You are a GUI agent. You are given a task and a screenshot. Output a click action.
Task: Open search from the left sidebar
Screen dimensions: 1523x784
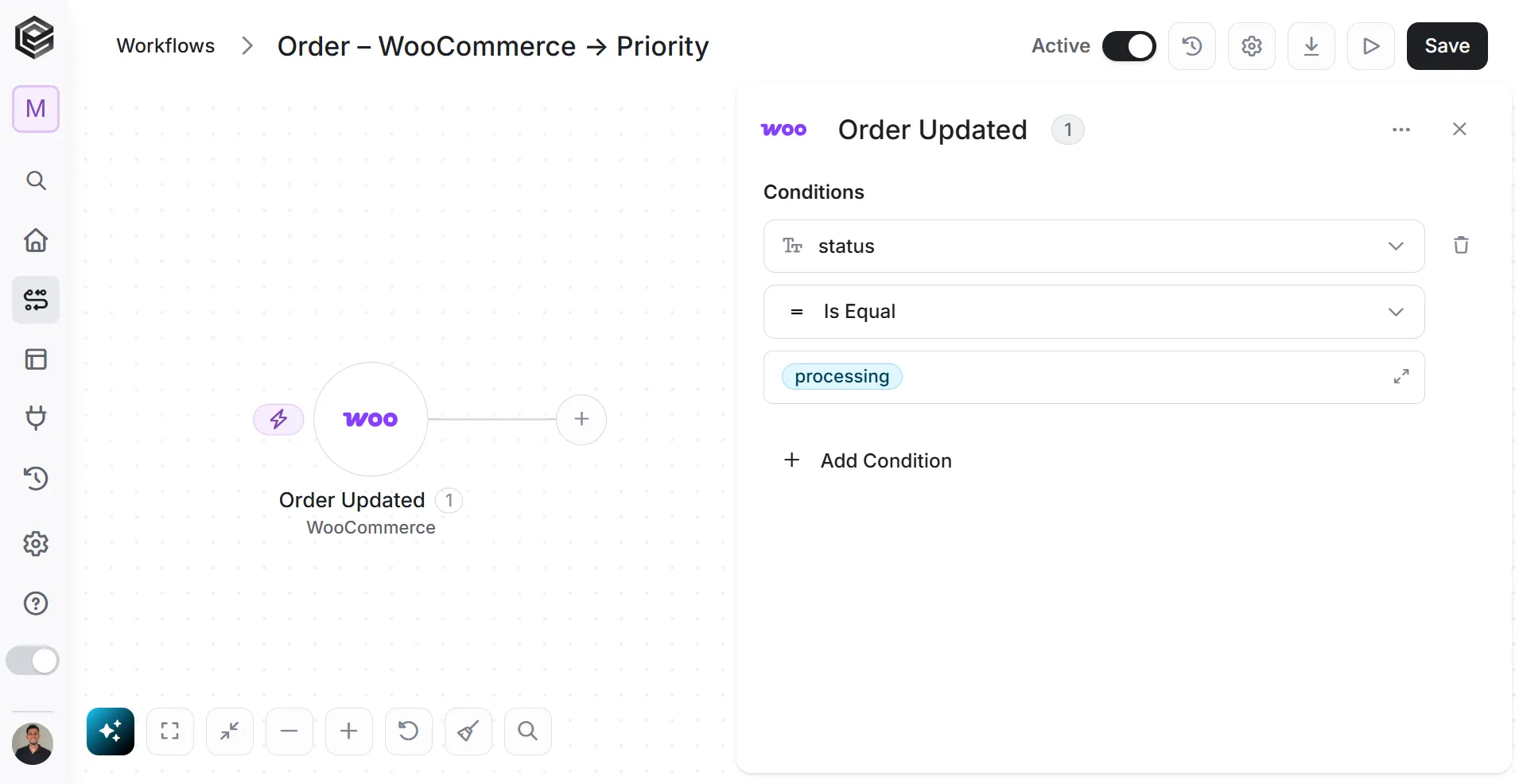coord(36,180)
